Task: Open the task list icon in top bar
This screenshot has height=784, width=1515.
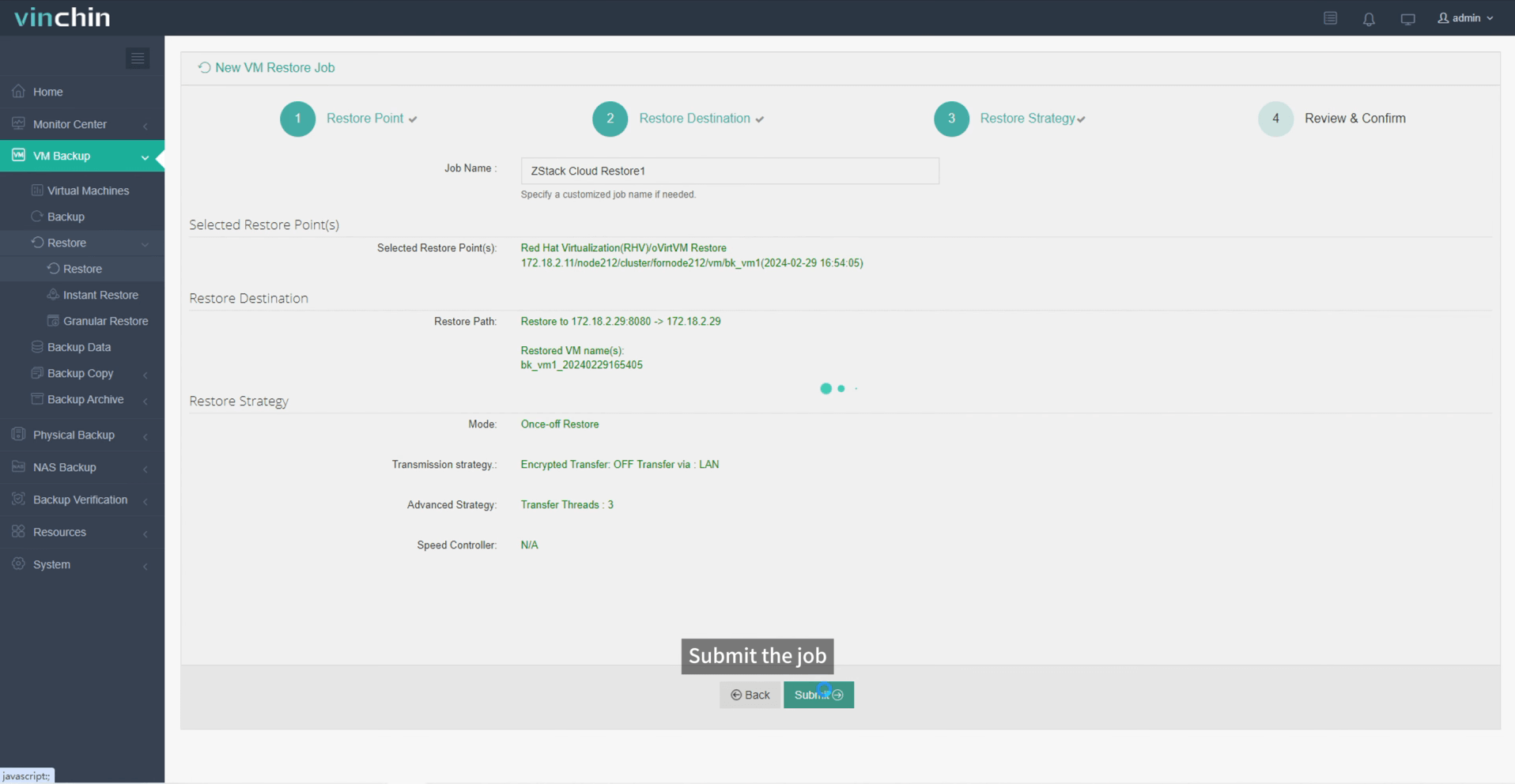Action: 1331,18
